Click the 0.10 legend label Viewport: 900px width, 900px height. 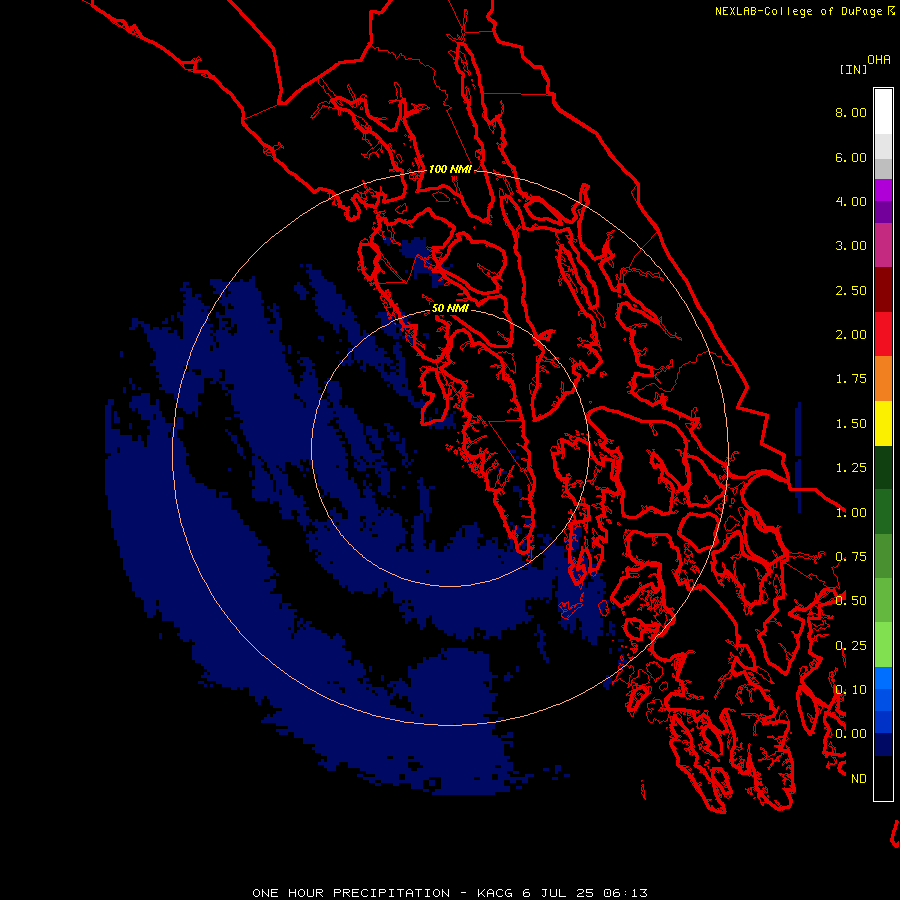tap(851, 690)
